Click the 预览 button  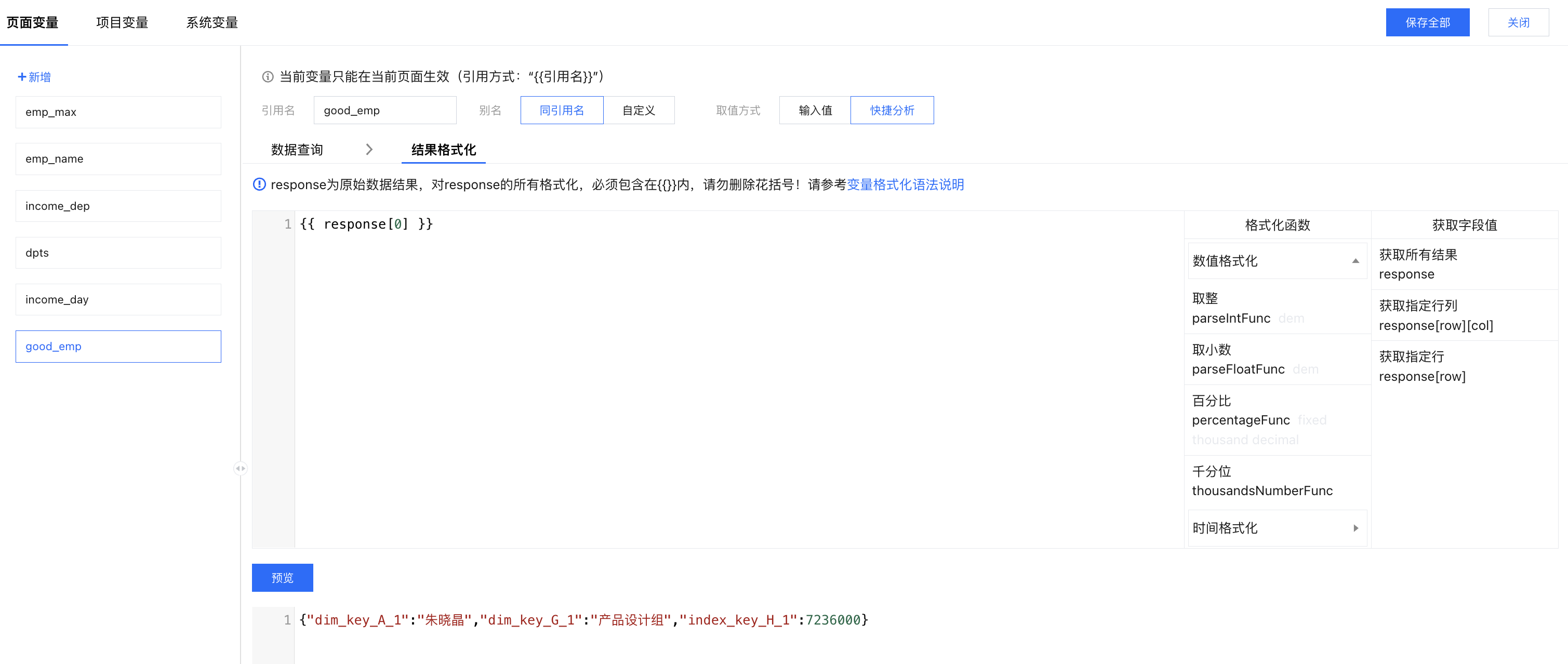coord(283,577)
